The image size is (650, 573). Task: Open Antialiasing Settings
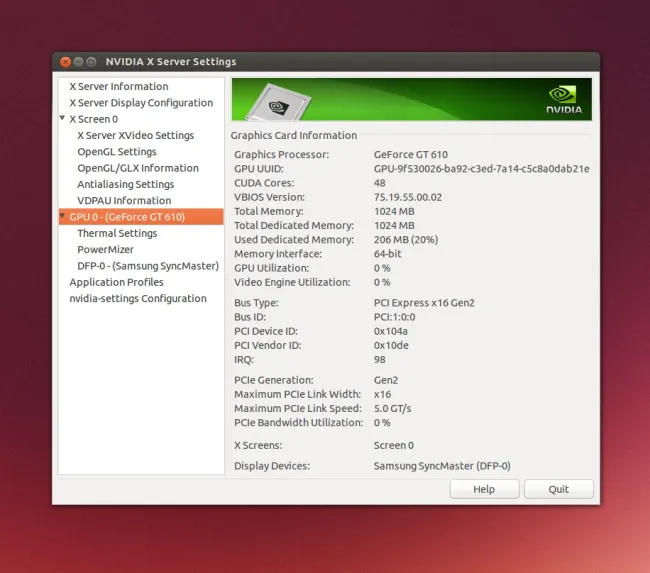coord(125,184)
